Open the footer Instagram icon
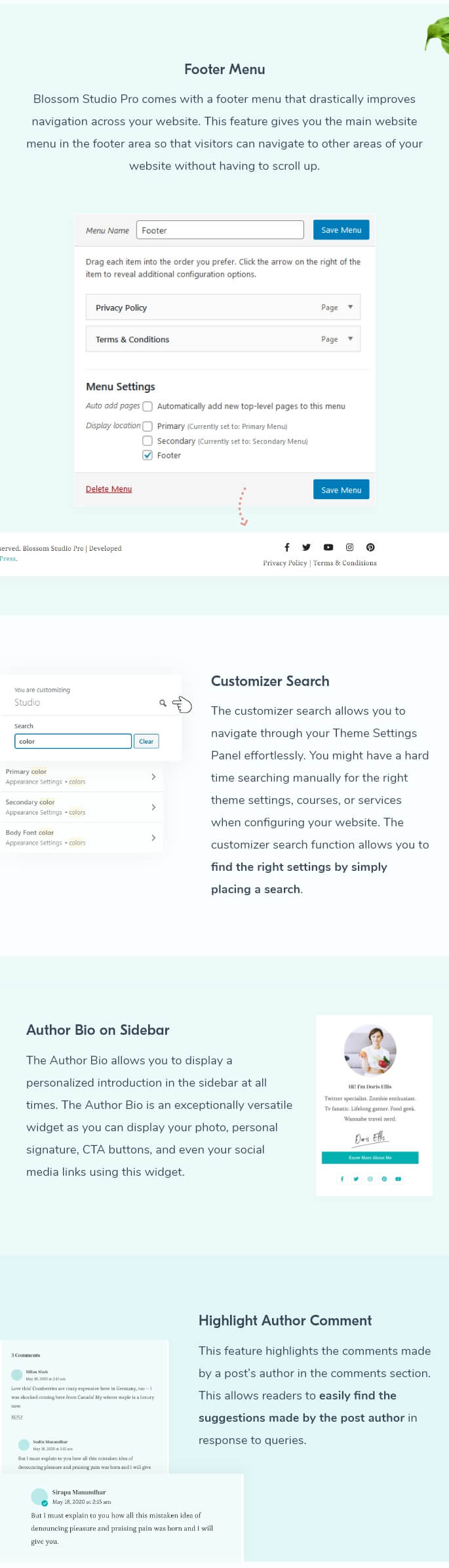449x1568 pixels. (x=349, y=547)
